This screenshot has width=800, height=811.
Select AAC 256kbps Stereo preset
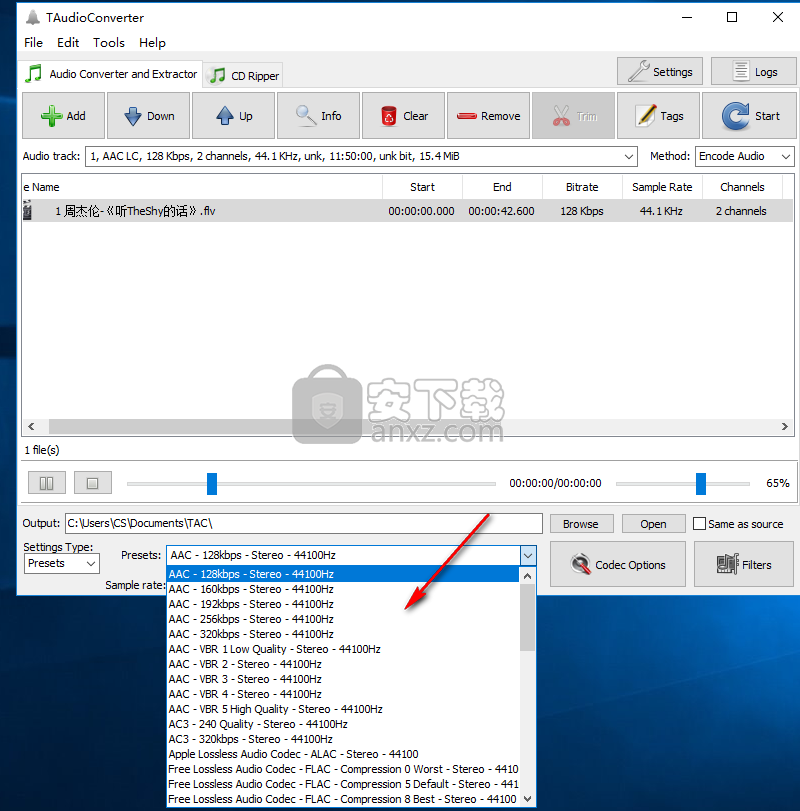click(342, 619)
